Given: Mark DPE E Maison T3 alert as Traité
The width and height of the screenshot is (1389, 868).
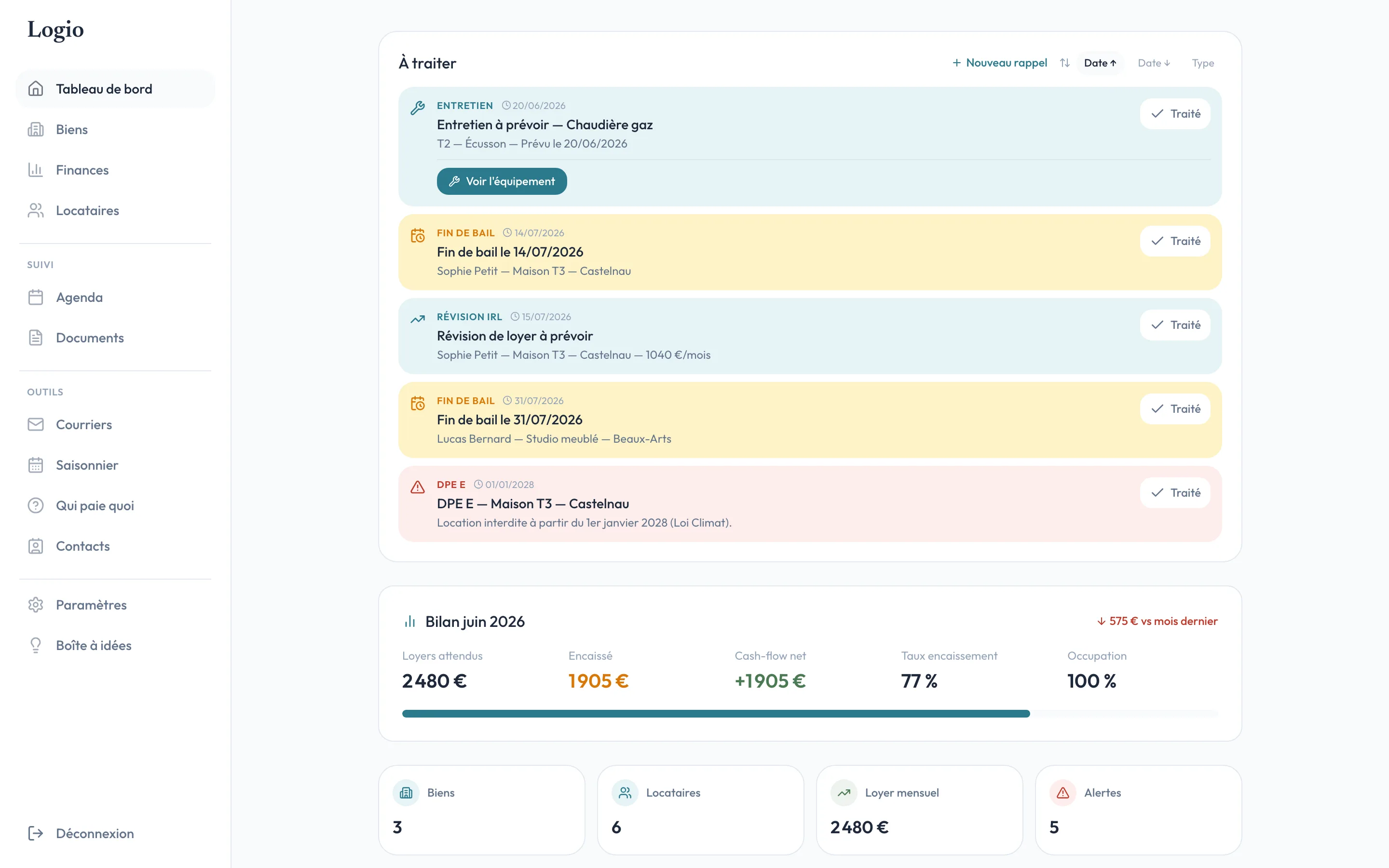Looking at the screenshot, I should pyautogui.click(x=1175, y=492).
